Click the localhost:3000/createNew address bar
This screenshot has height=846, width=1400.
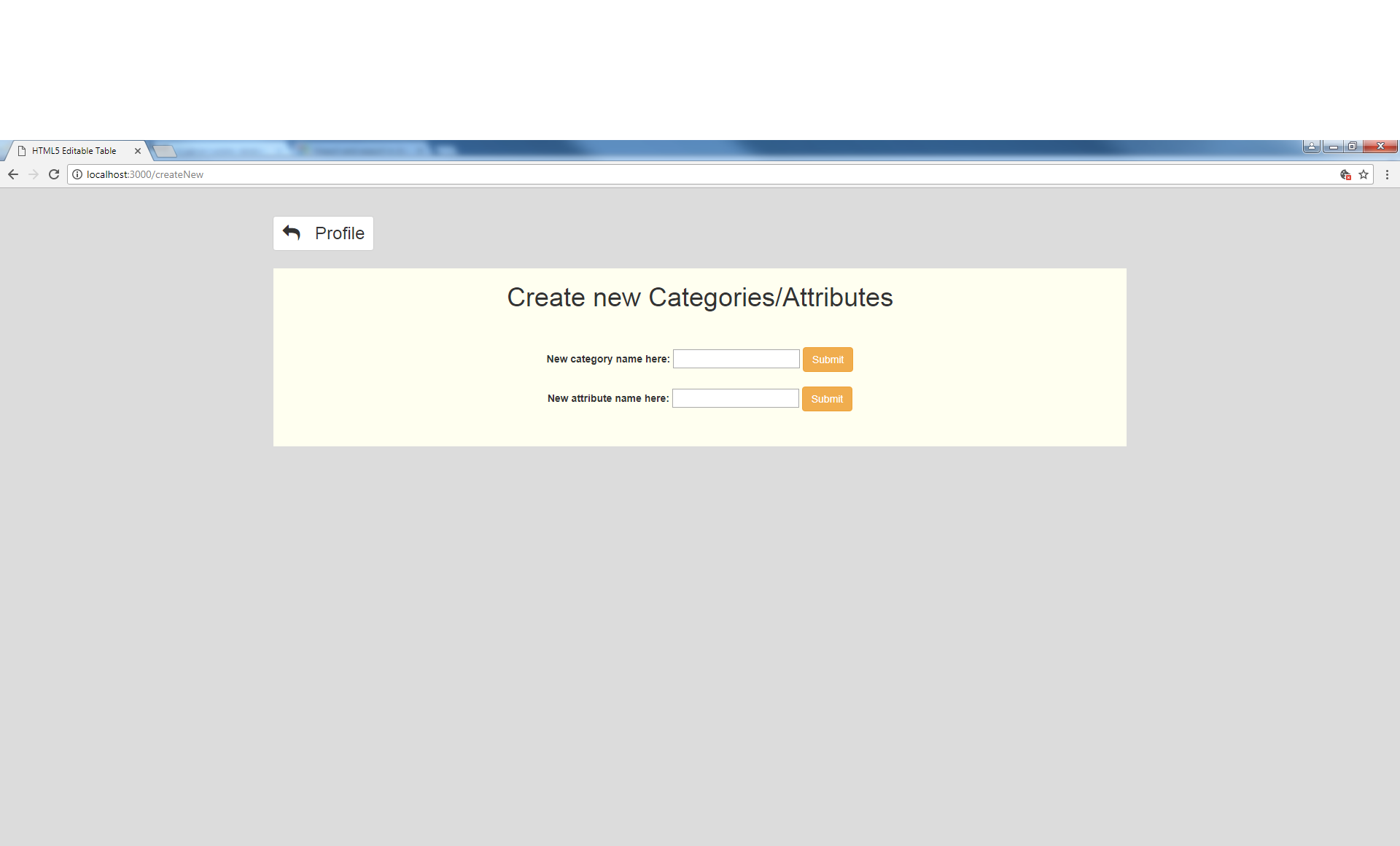(656, 174)
